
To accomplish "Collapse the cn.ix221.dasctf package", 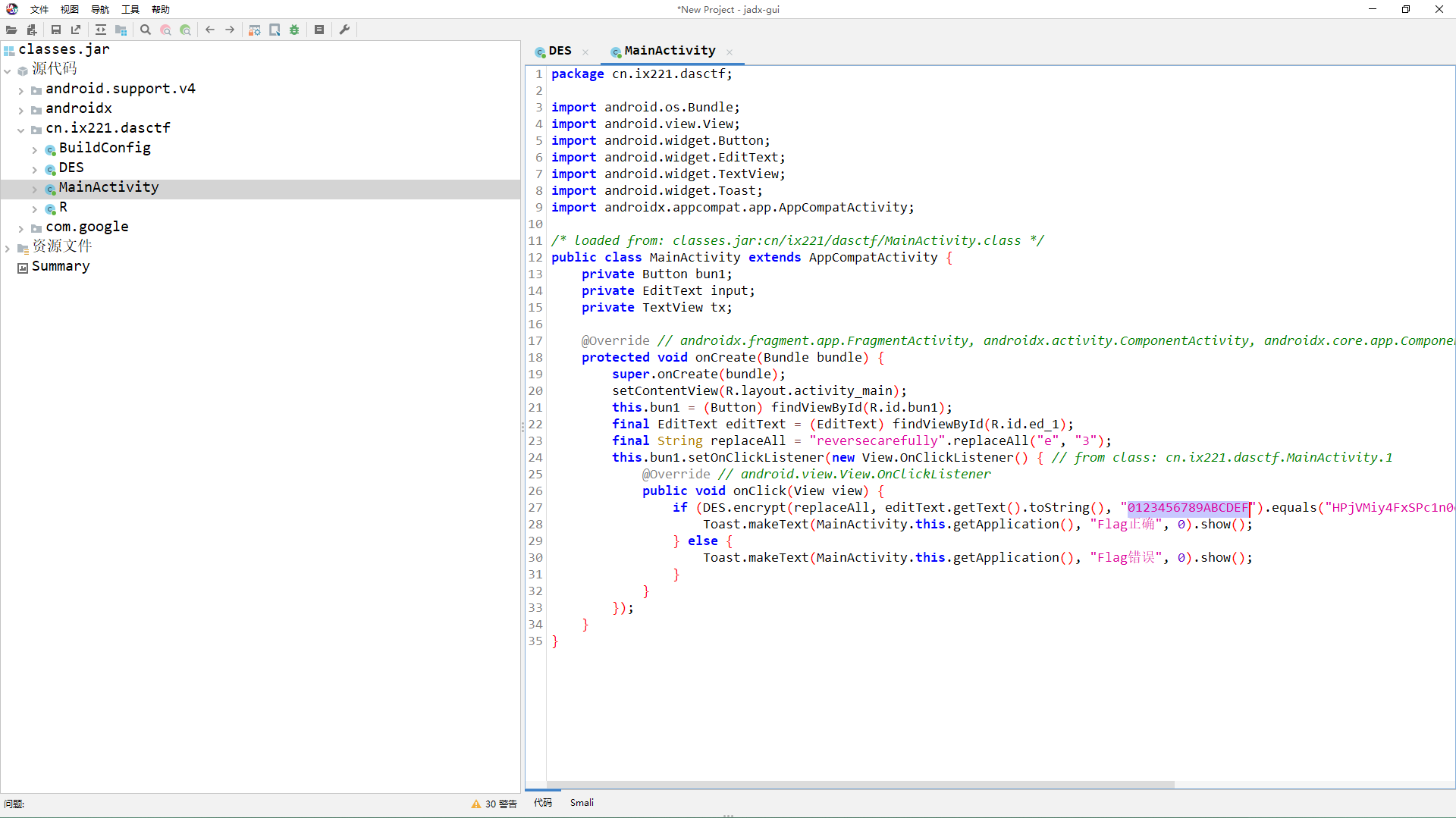I will 21,130.
